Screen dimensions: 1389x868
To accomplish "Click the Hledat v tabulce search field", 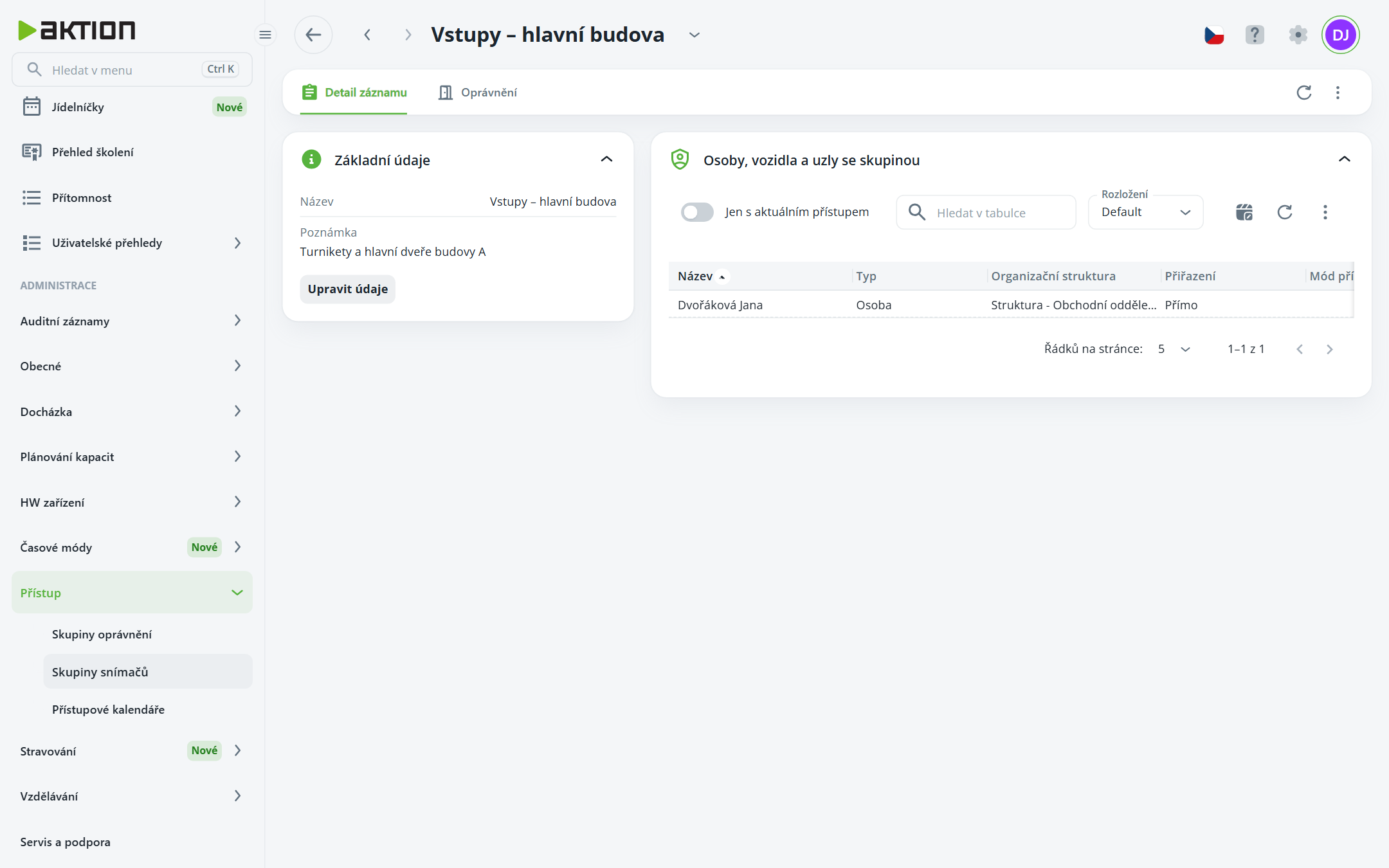I will pos(986,212).
